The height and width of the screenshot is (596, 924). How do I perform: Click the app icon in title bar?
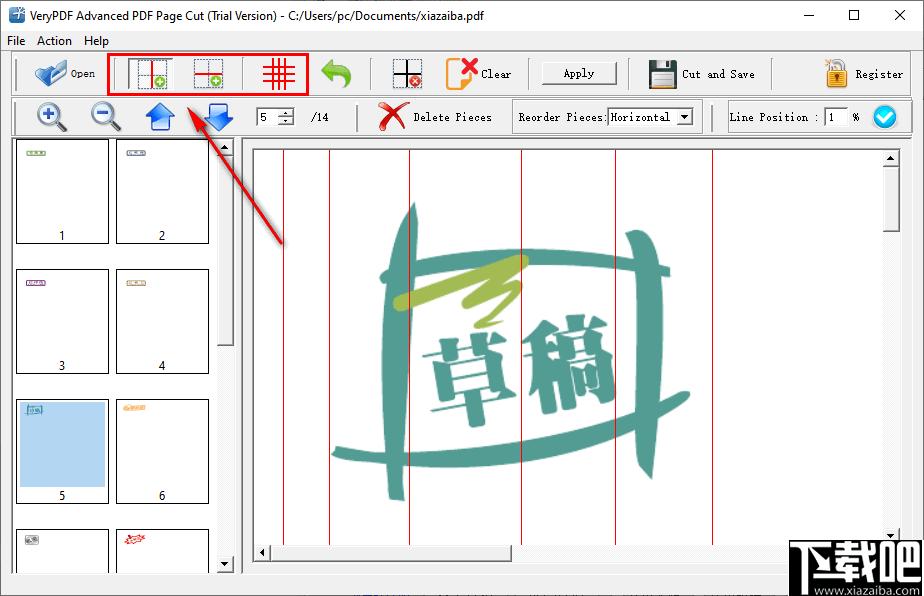point(16,15)
